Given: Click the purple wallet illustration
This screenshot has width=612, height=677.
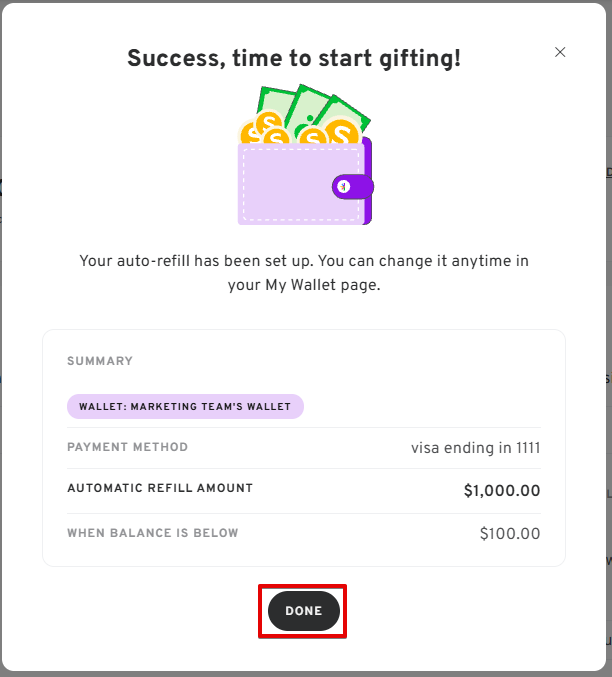Looking at the screenshot, I should [x=304, y=155].
